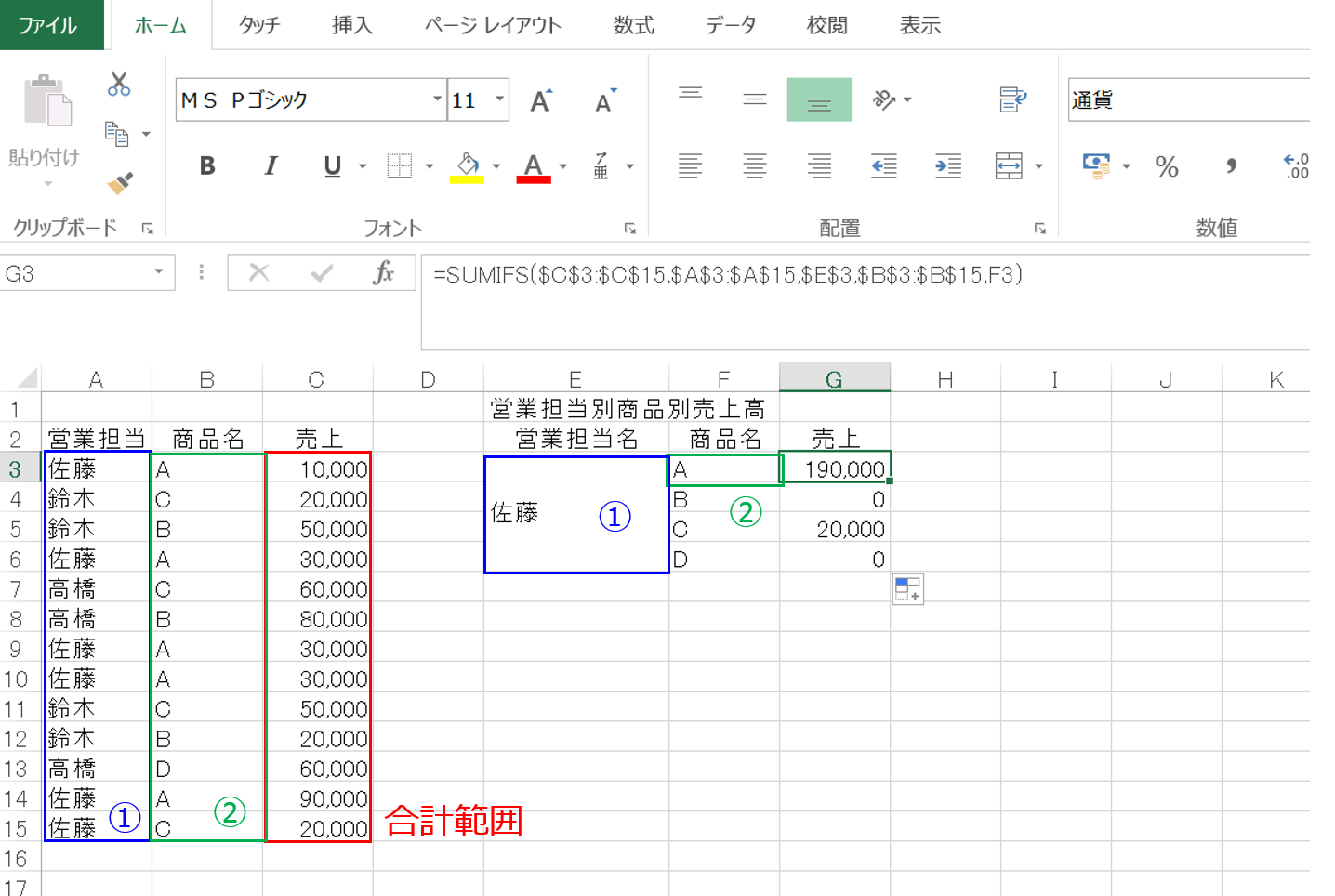Toggle bottom vertical alignment button
This screenshot has width=1335, height=896.
(x=819, y=99)
